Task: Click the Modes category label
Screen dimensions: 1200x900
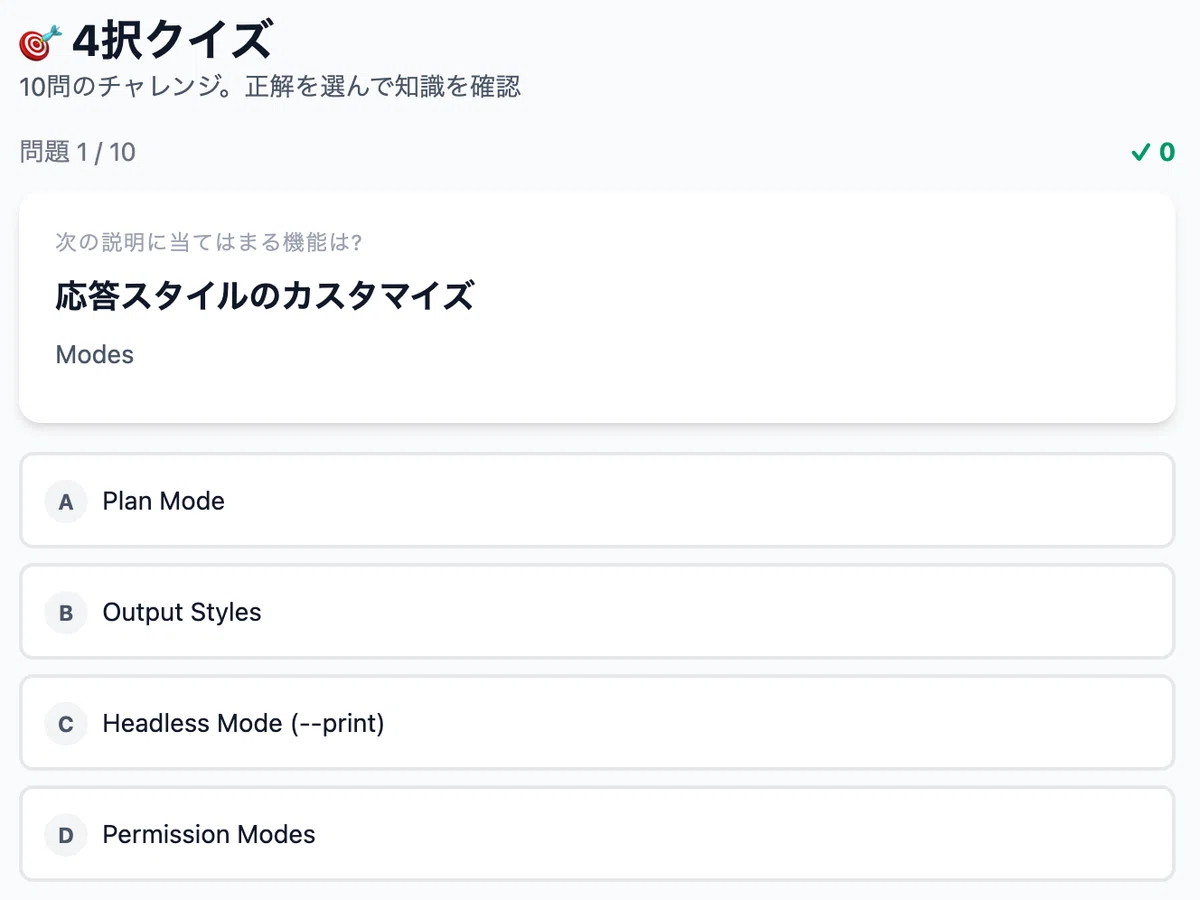Action: click(x=95, y=355)
